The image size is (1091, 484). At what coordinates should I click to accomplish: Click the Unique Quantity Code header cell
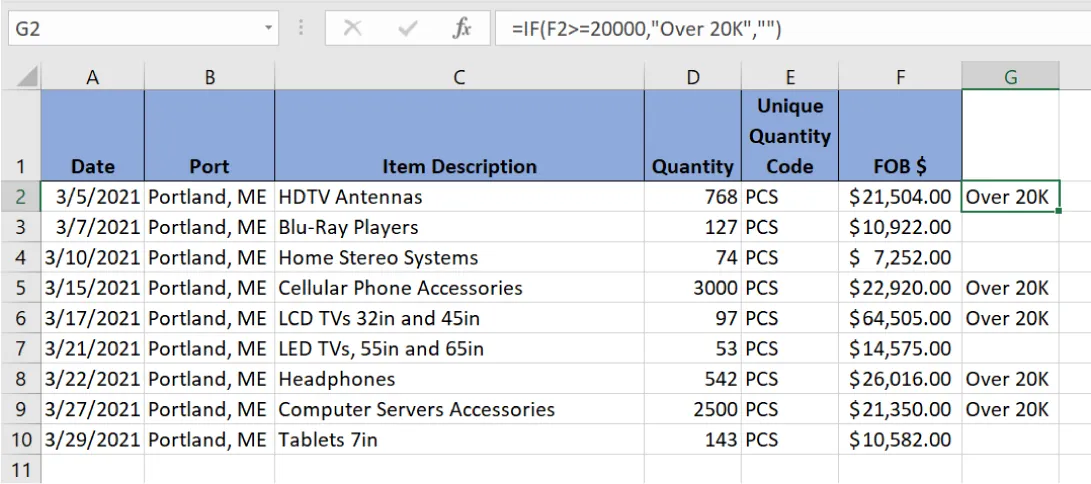point(789,136)
